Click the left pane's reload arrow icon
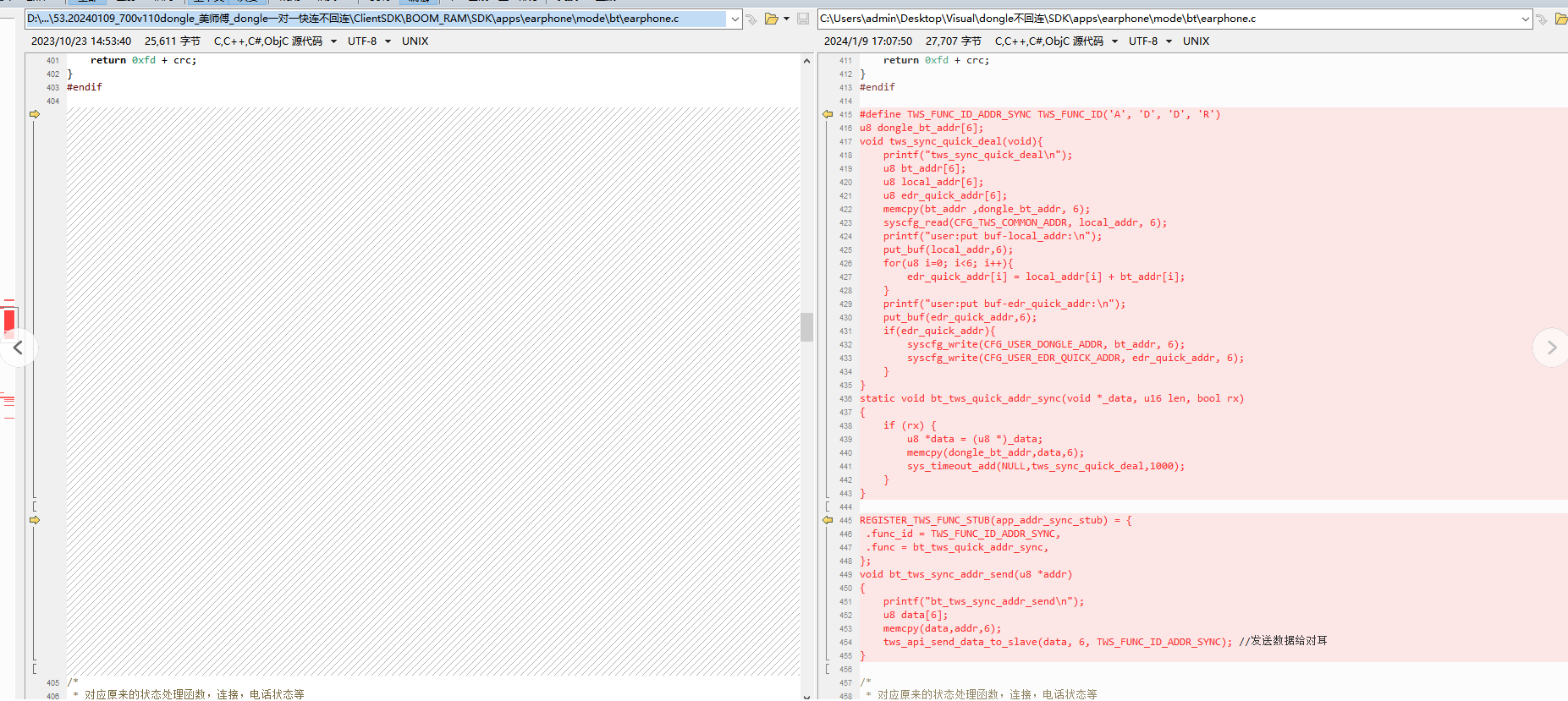The width and height of the screenshot is (1568, 701). tap(751, 19)
